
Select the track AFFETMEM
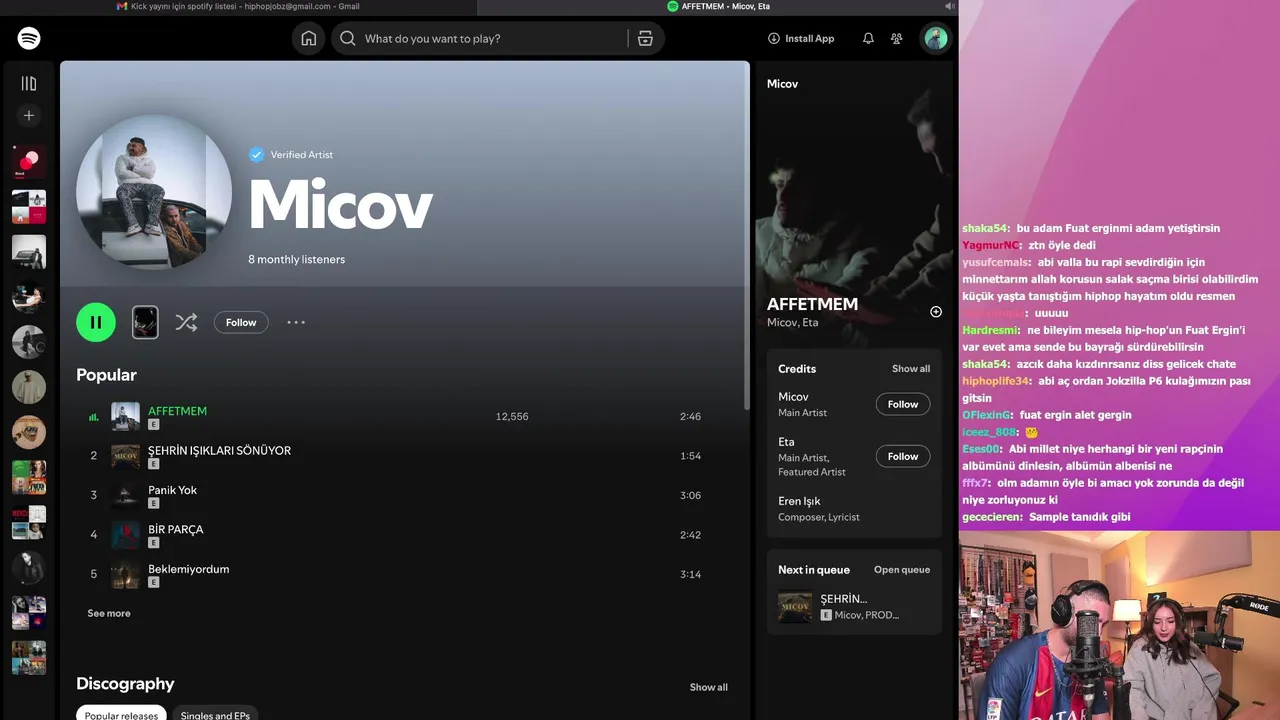coord(177,411)
